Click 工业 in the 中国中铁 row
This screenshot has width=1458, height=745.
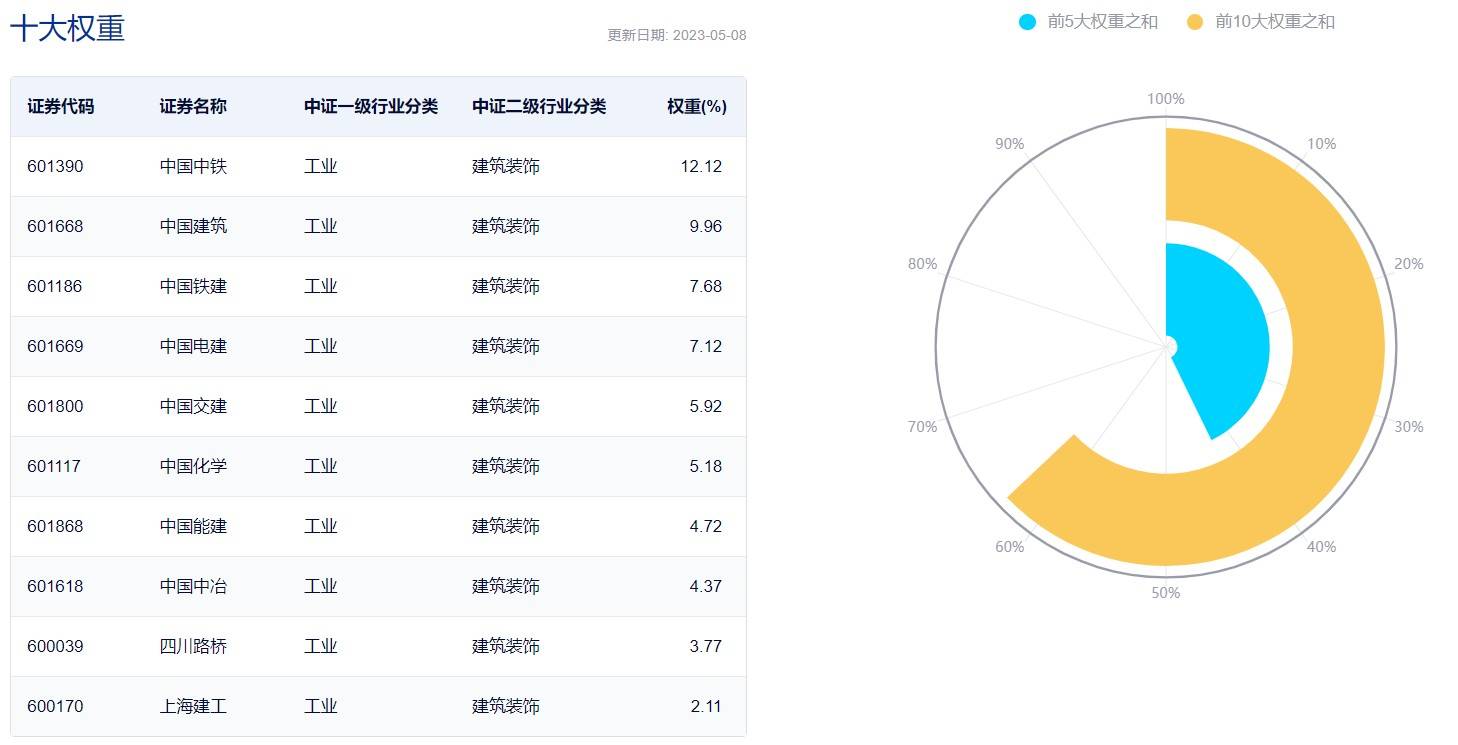(321, 167)
